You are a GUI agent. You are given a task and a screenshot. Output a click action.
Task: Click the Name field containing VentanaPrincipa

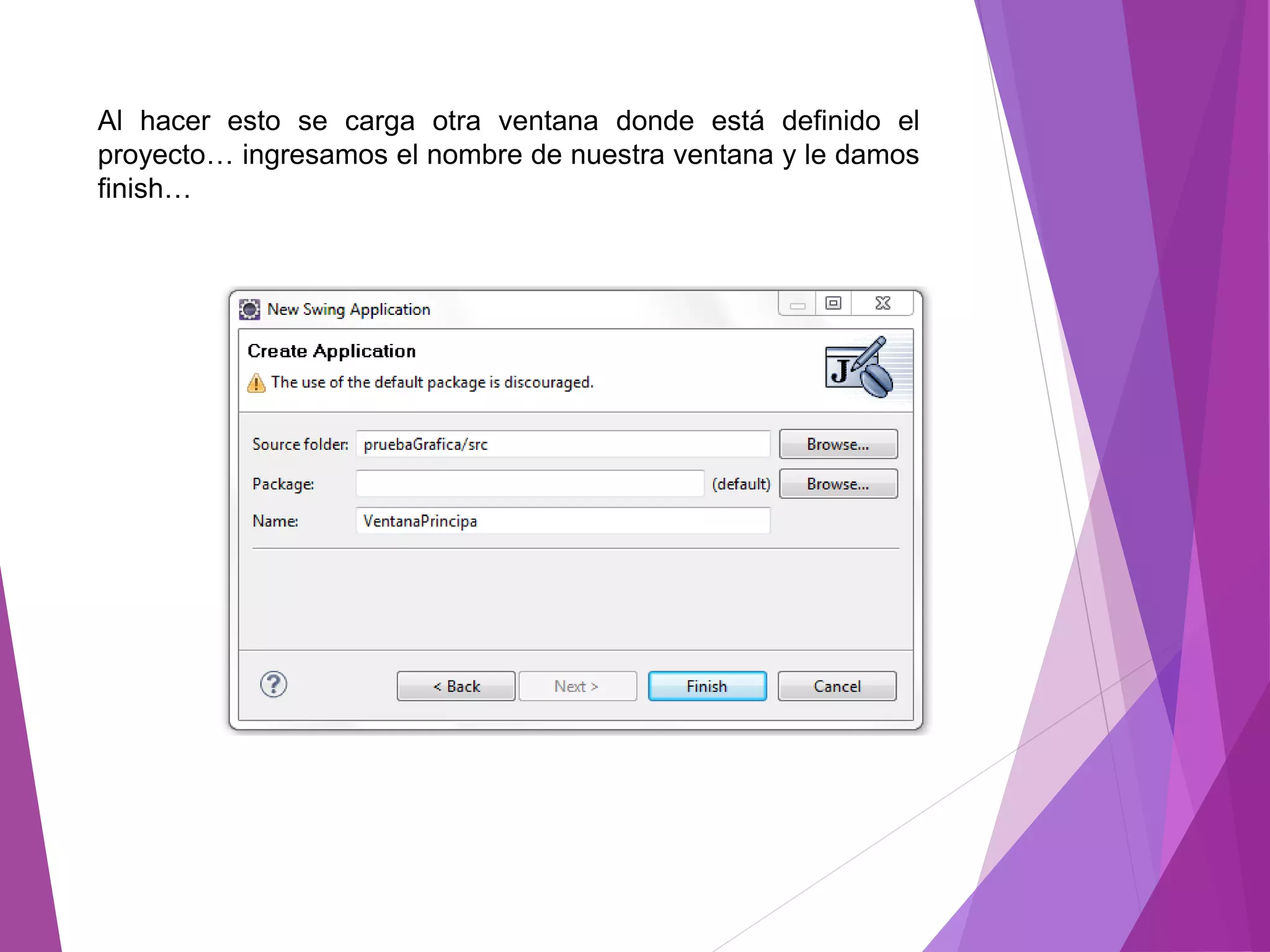point(563,521)
